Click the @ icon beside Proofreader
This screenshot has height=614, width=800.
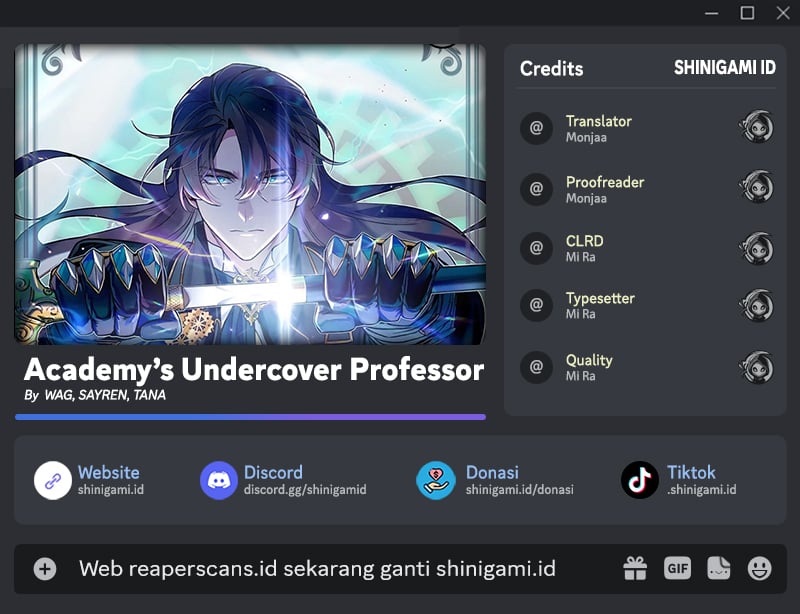pyautogui.click(x=536, y=189)
